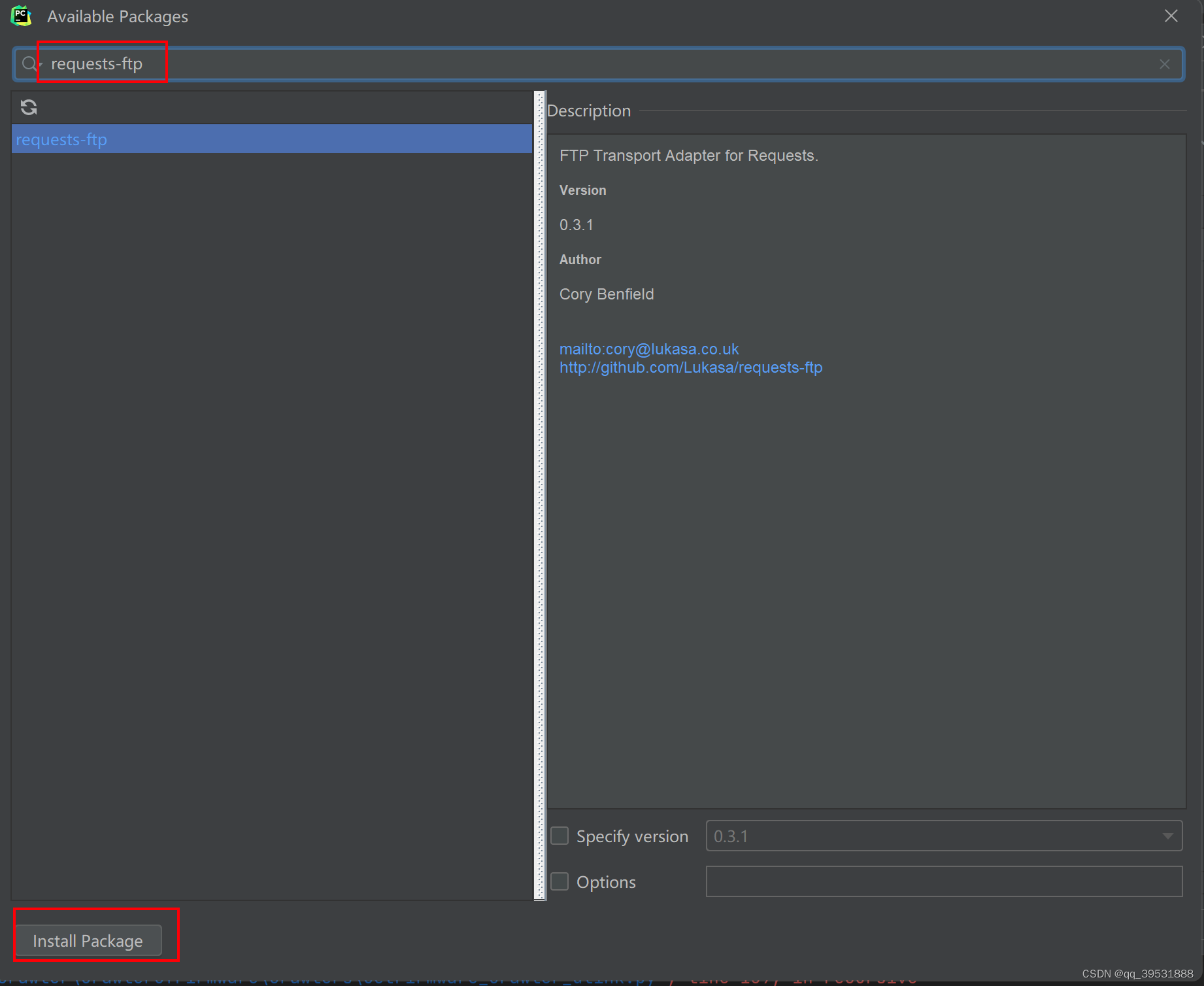Close the Available Packages dialog
Screen dimensions: 1204x986
tap(1170, 16)
